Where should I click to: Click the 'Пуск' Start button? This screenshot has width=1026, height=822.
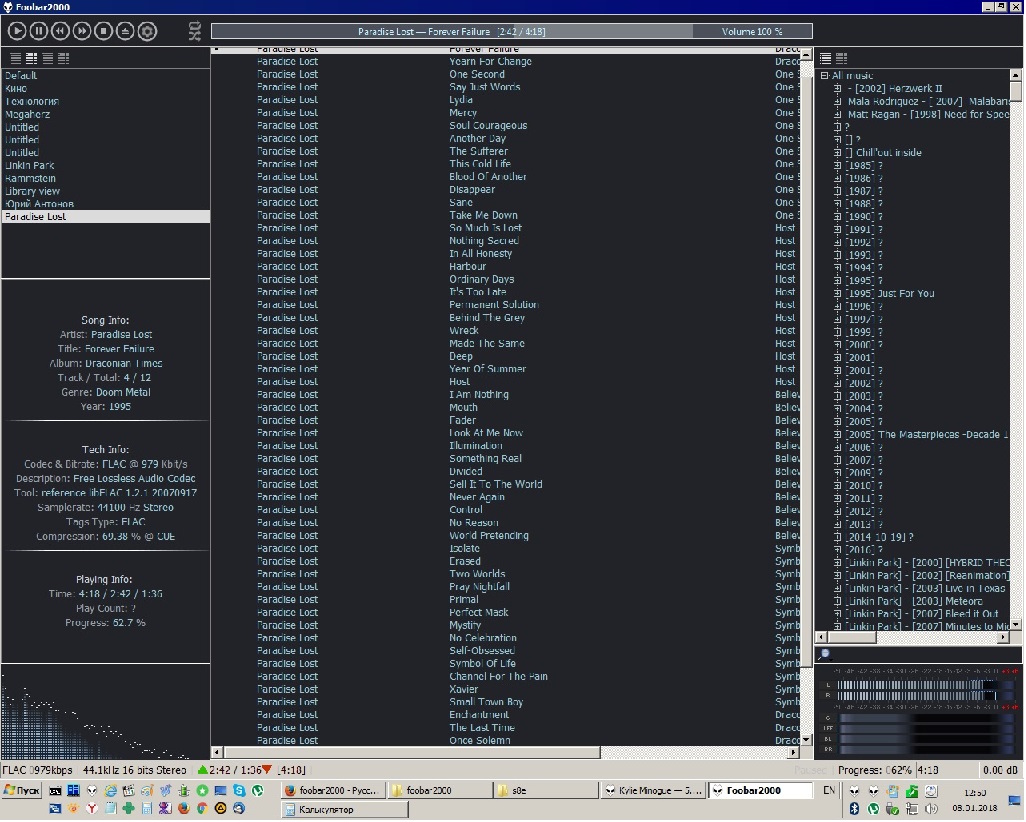[x=22, y=790]
